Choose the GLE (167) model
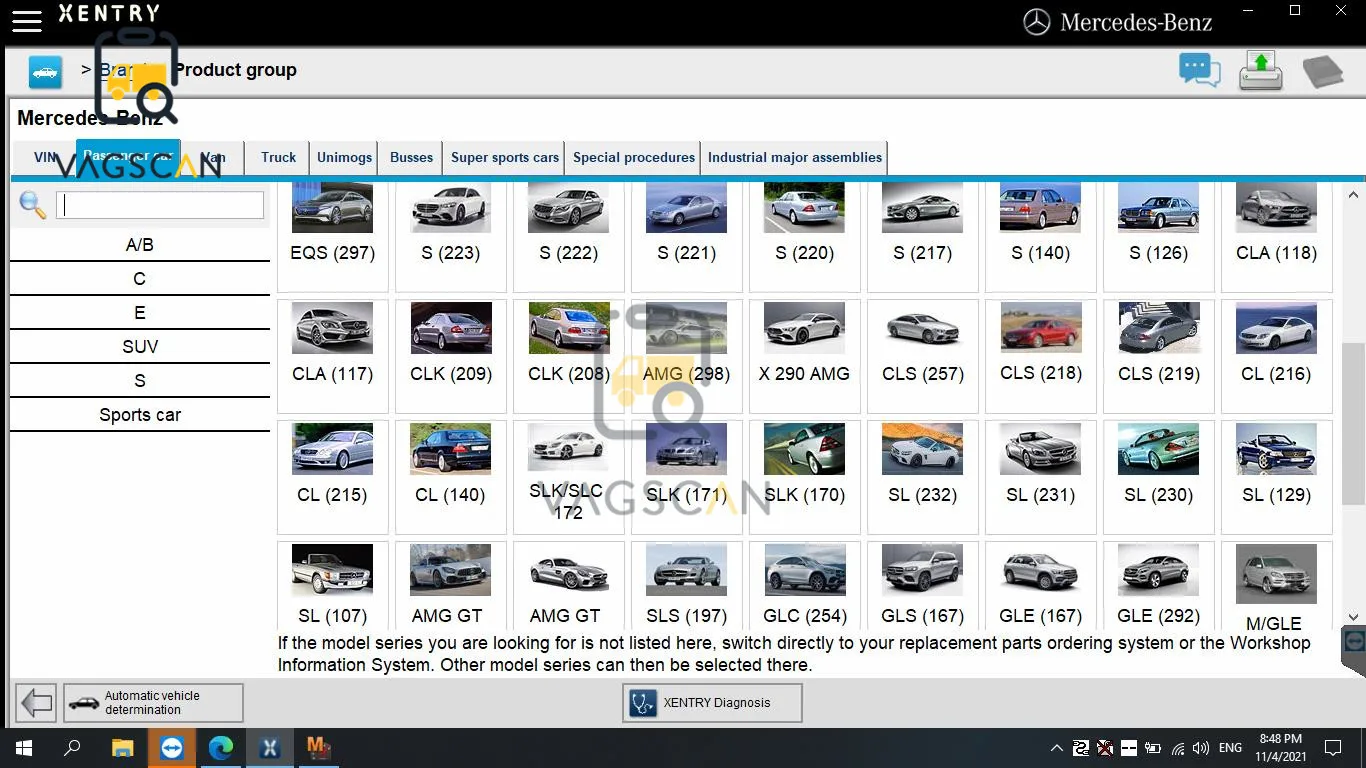Viewport: 1366px width, 768px height. coord(1041,584)
